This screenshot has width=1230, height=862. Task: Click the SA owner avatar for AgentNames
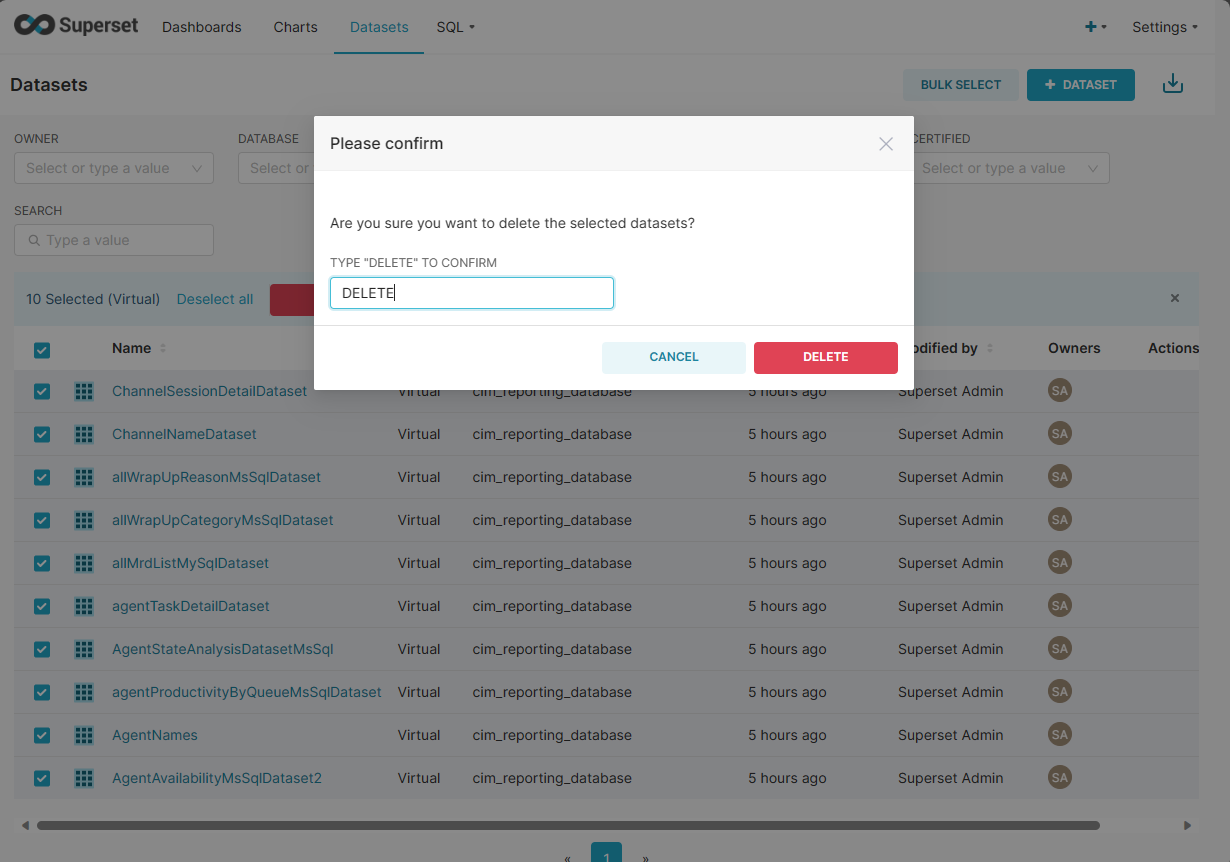click(1060, 735)
